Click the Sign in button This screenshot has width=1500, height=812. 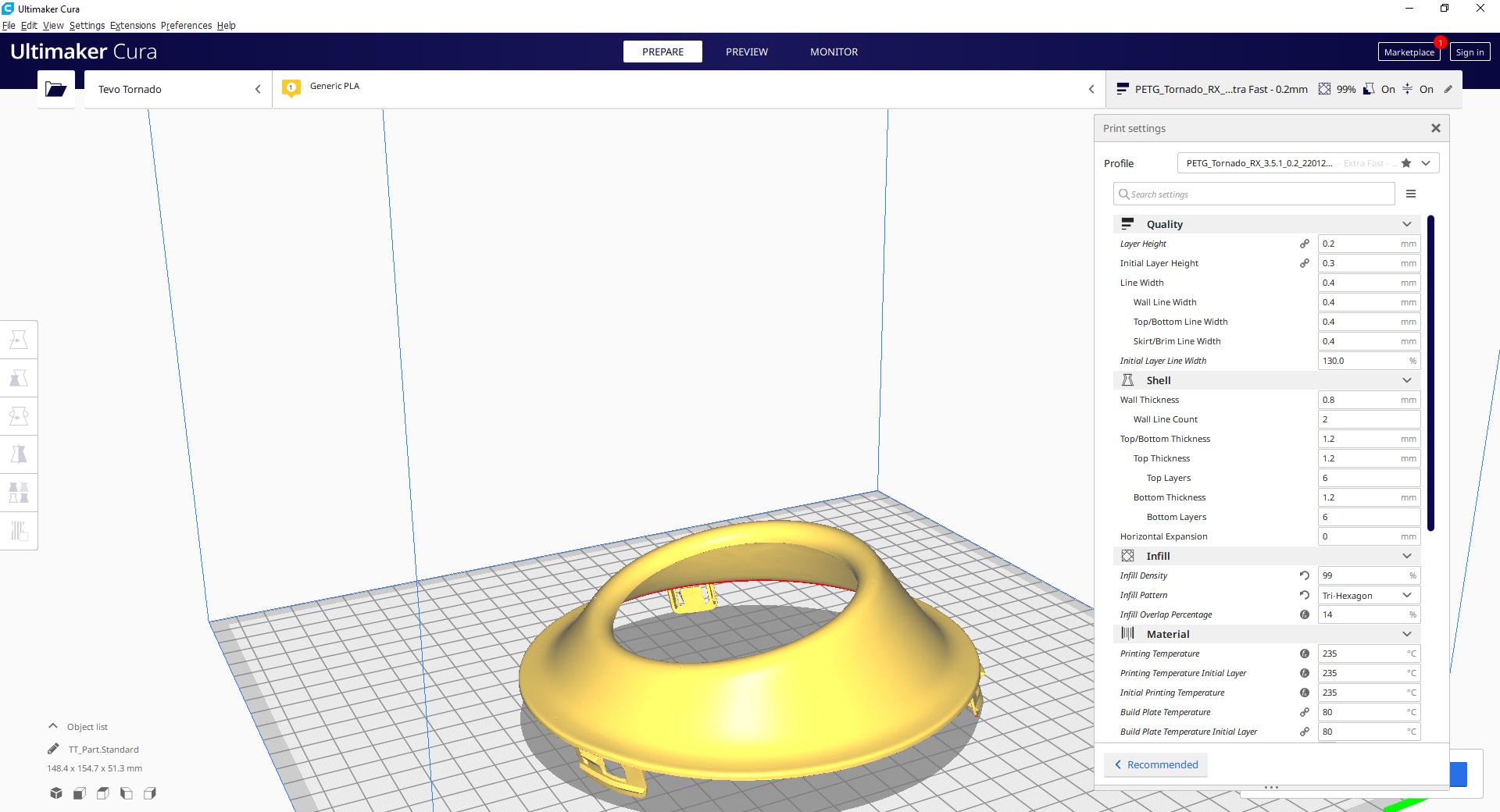coord(1470,52)
